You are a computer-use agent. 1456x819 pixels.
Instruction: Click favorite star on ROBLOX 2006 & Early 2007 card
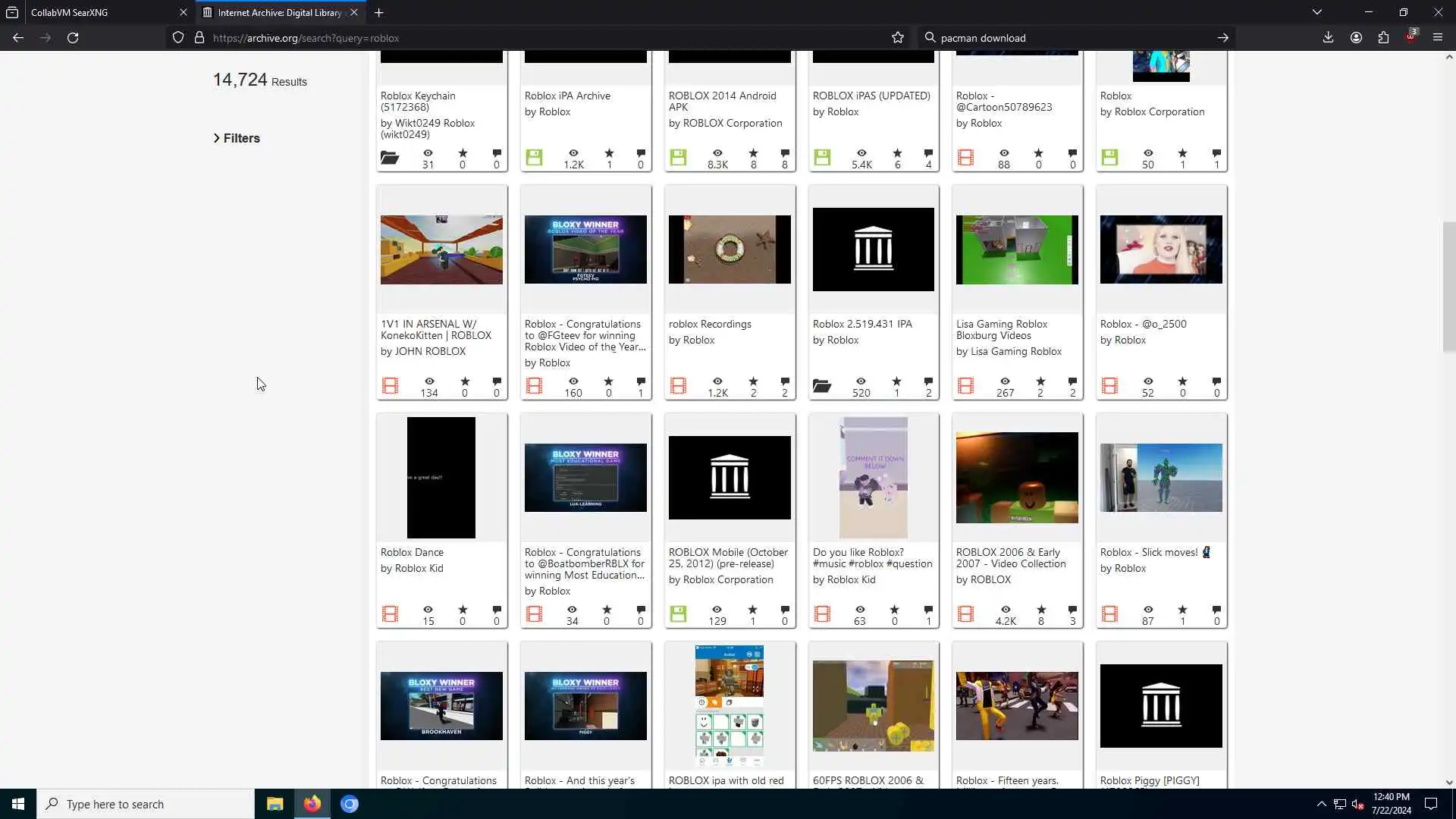click(x=1041, y=610)
